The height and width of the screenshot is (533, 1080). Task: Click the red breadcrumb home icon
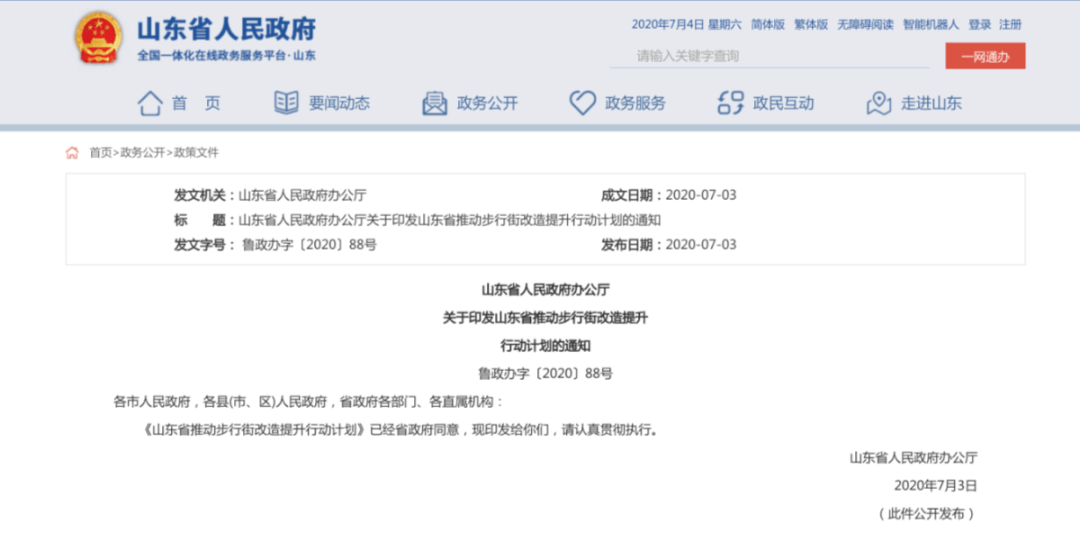tap(72, 153)
